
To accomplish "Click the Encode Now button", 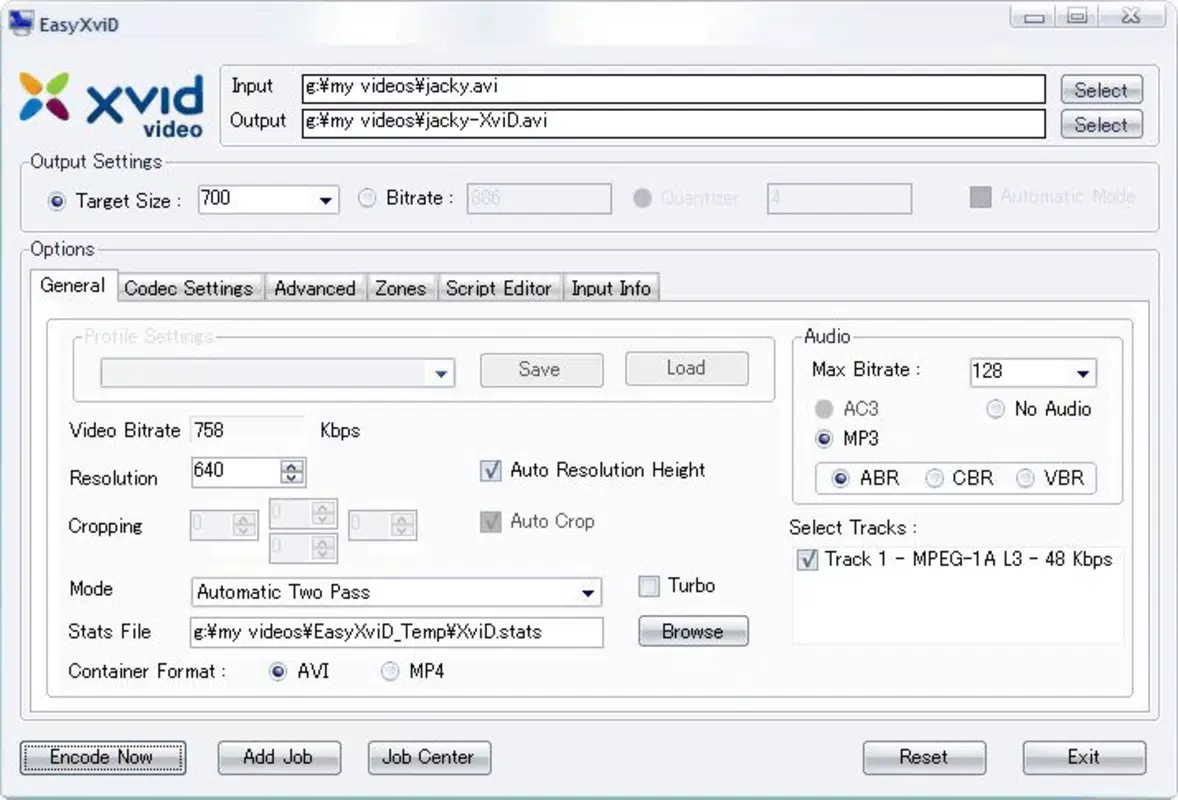I will click(x=102, y=757).
